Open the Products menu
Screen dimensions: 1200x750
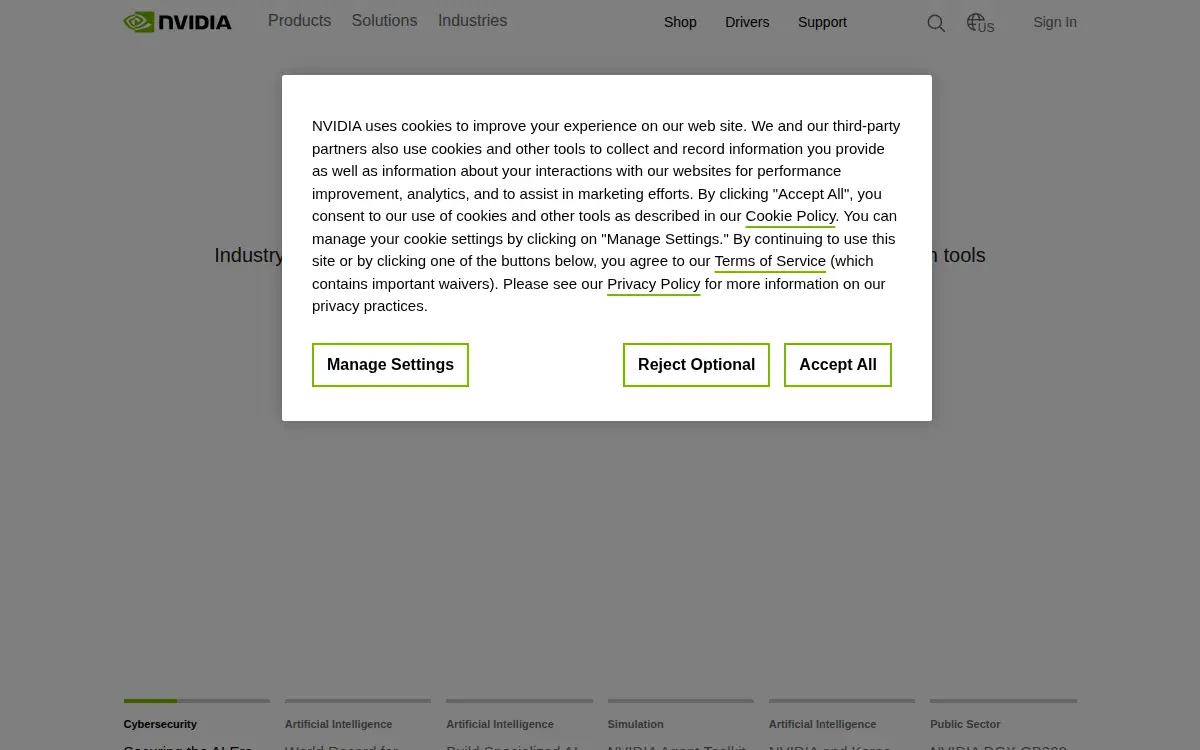click(299, 21)
